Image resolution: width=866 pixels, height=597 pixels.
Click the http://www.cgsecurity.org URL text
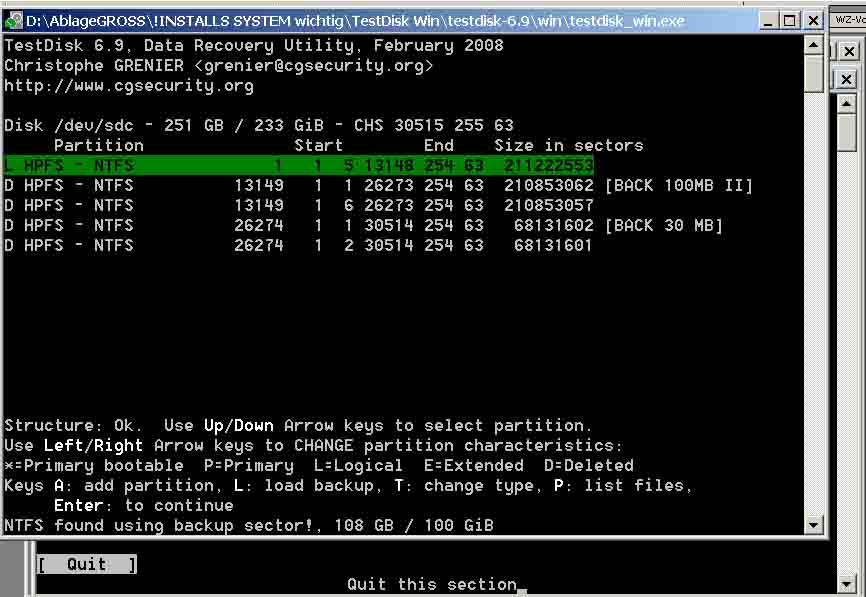point(129,86)
